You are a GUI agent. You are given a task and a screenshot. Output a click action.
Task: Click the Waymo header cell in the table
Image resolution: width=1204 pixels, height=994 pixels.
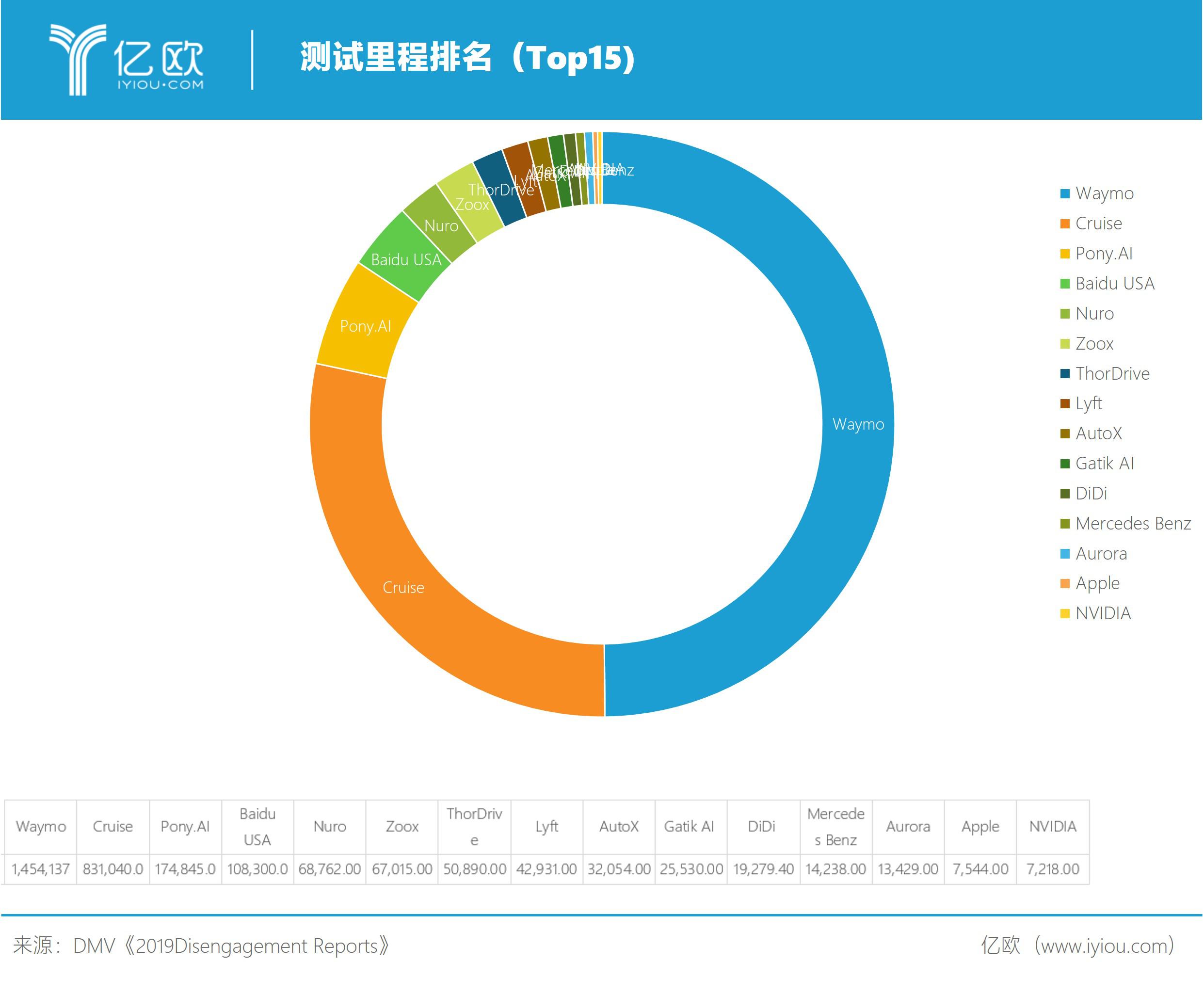click(41, 827)
